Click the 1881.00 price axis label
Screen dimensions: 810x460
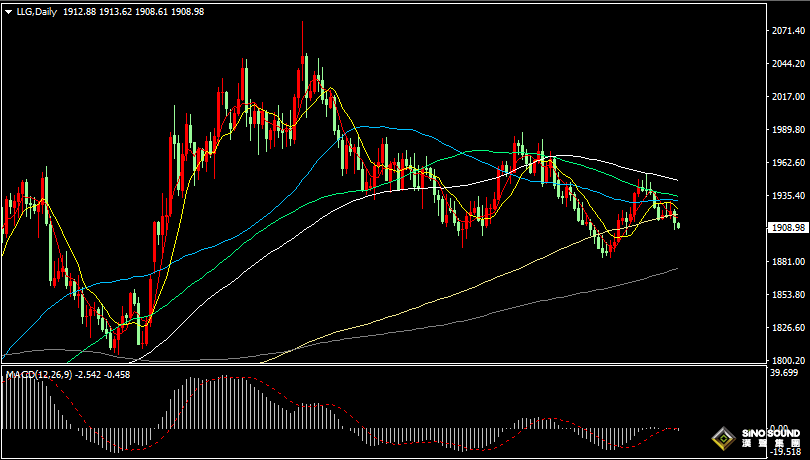click(788, 262)
